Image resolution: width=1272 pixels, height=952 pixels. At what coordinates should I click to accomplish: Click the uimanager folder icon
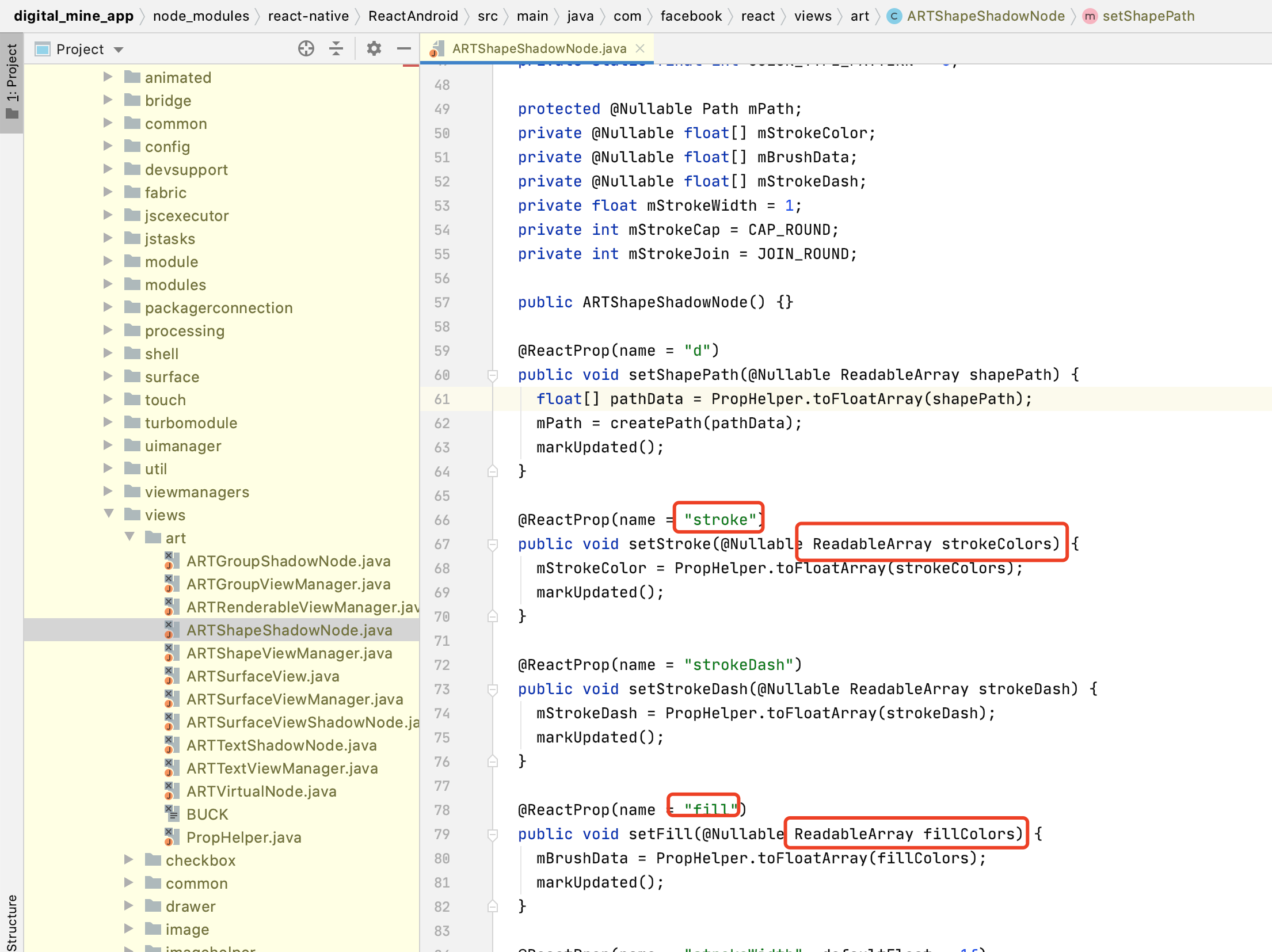pos(132,445)
